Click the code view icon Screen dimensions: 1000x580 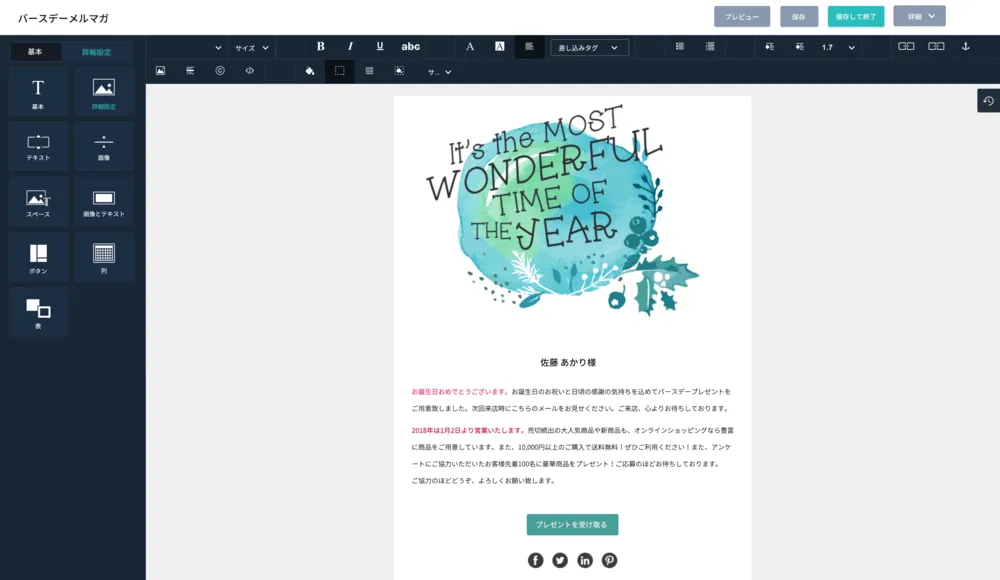point(249,71)
